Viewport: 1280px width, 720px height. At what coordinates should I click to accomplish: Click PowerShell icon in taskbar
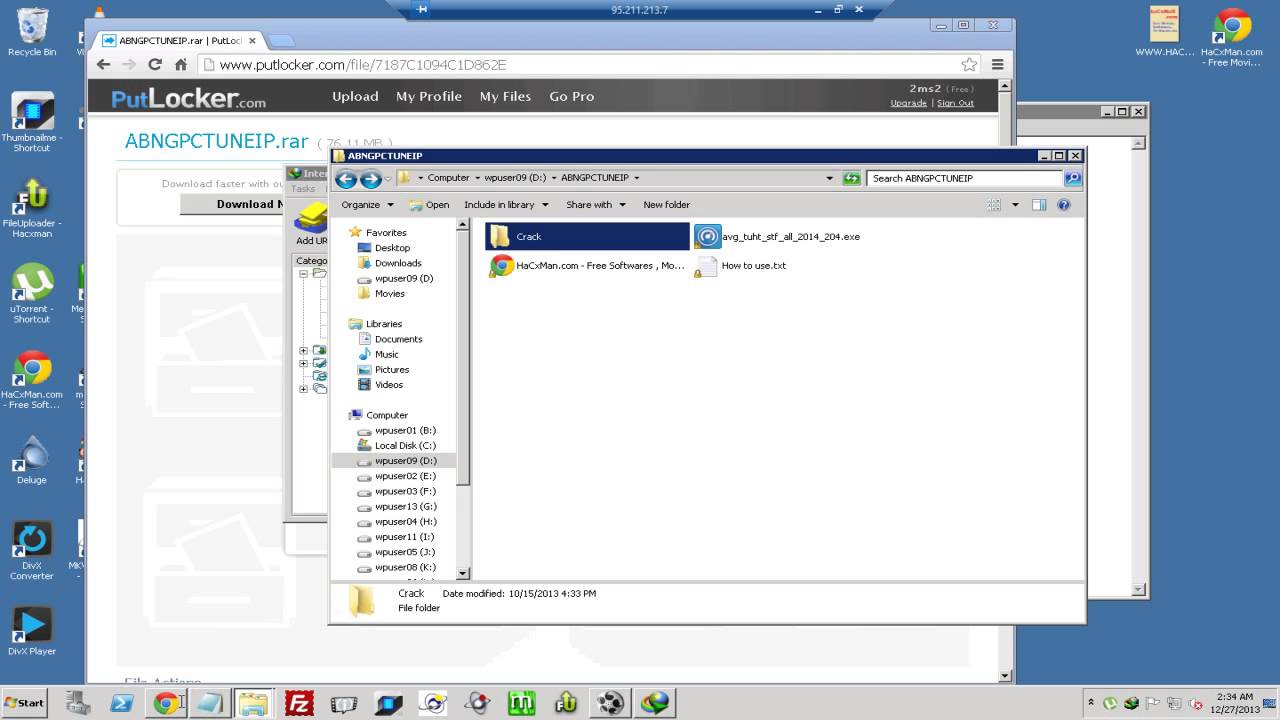[x=122, y=703]
